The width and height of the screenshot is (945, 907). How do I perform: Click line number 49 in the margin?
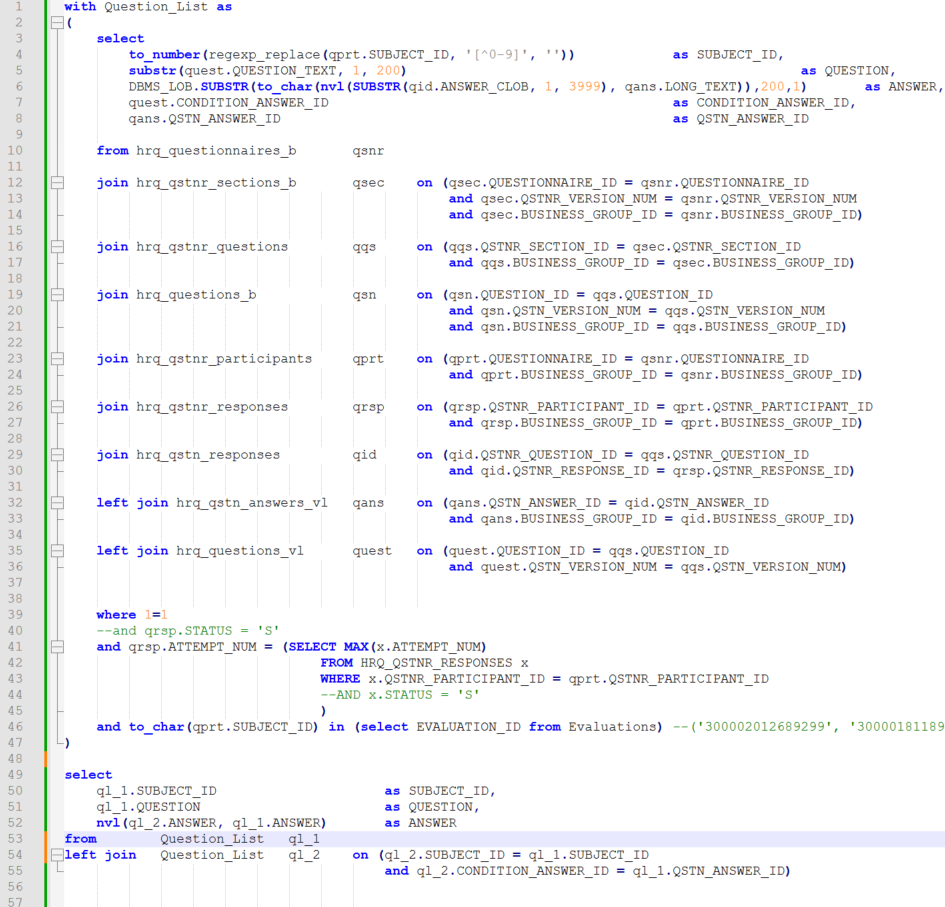(x=15, y=774)
